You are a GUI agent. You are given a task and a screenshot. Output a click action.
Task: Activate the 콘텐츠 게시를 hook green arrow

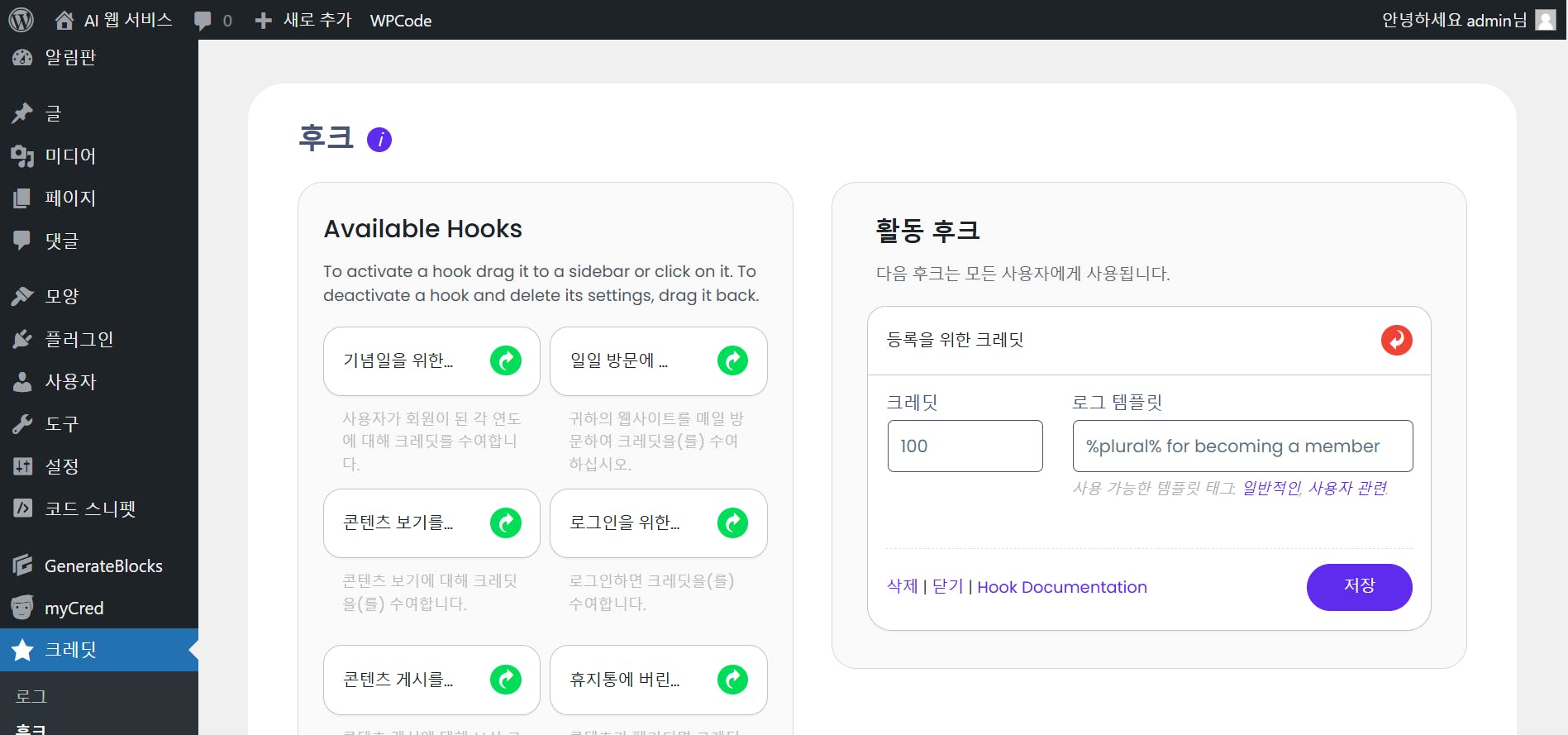coord(506,680)
